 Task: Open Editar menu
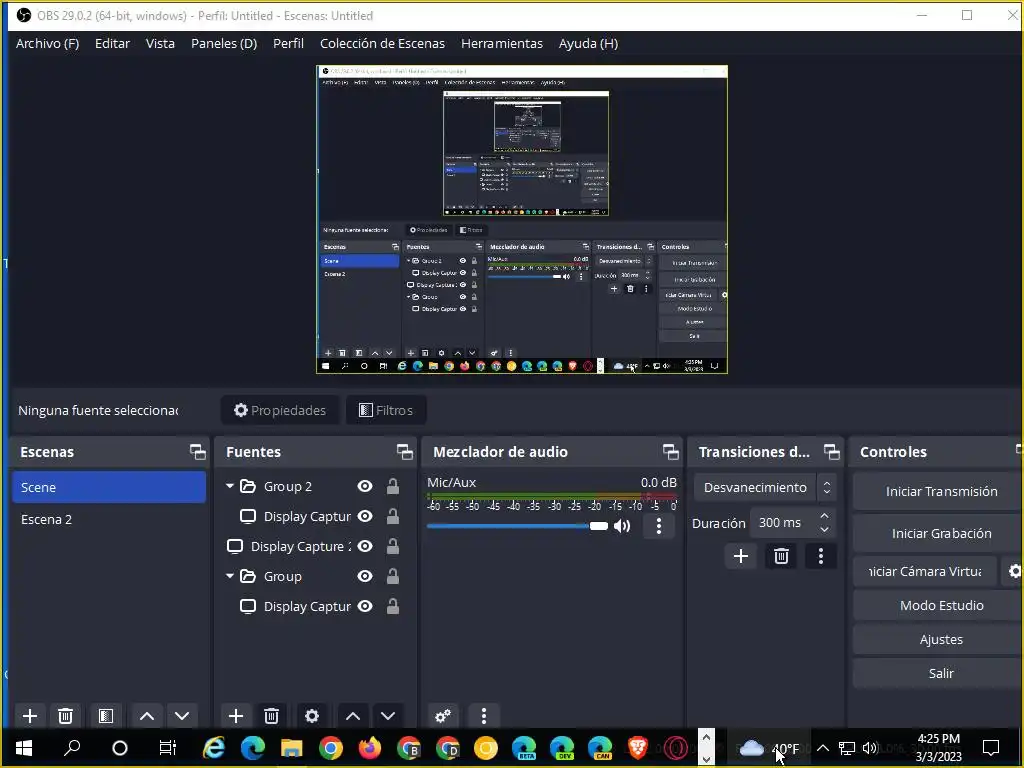tap(112, 43)
